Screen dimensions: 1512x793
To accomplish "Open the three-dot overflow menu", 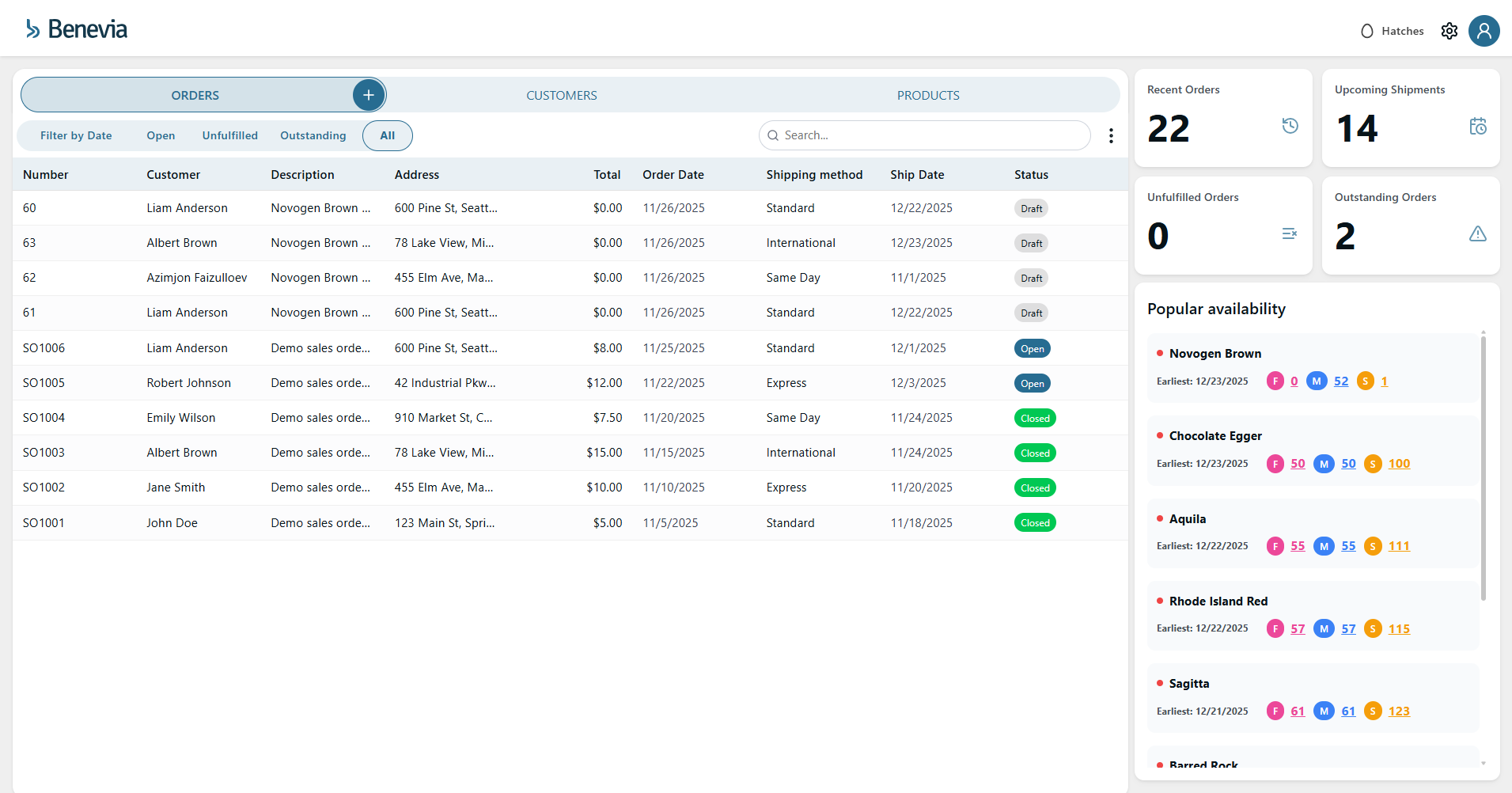I will 1111,135.
